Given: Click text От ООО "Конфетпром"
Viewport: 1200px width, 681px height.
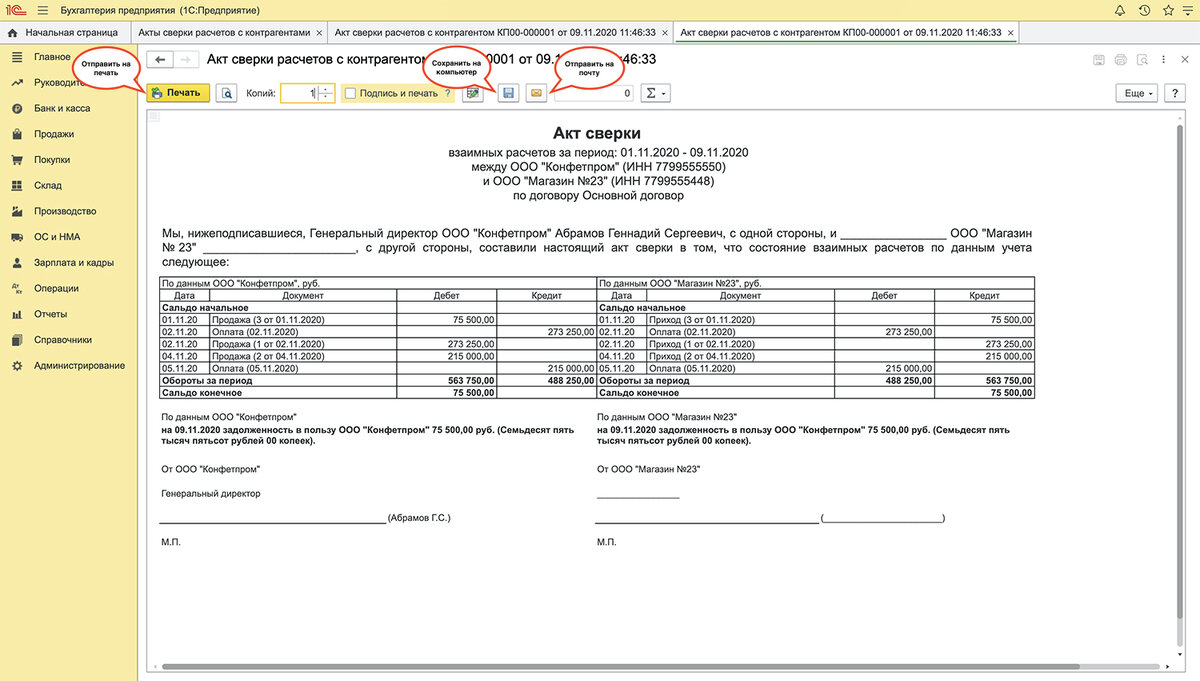Looking at the screenshot, I should pyautogui.click(x=211, y=468).
